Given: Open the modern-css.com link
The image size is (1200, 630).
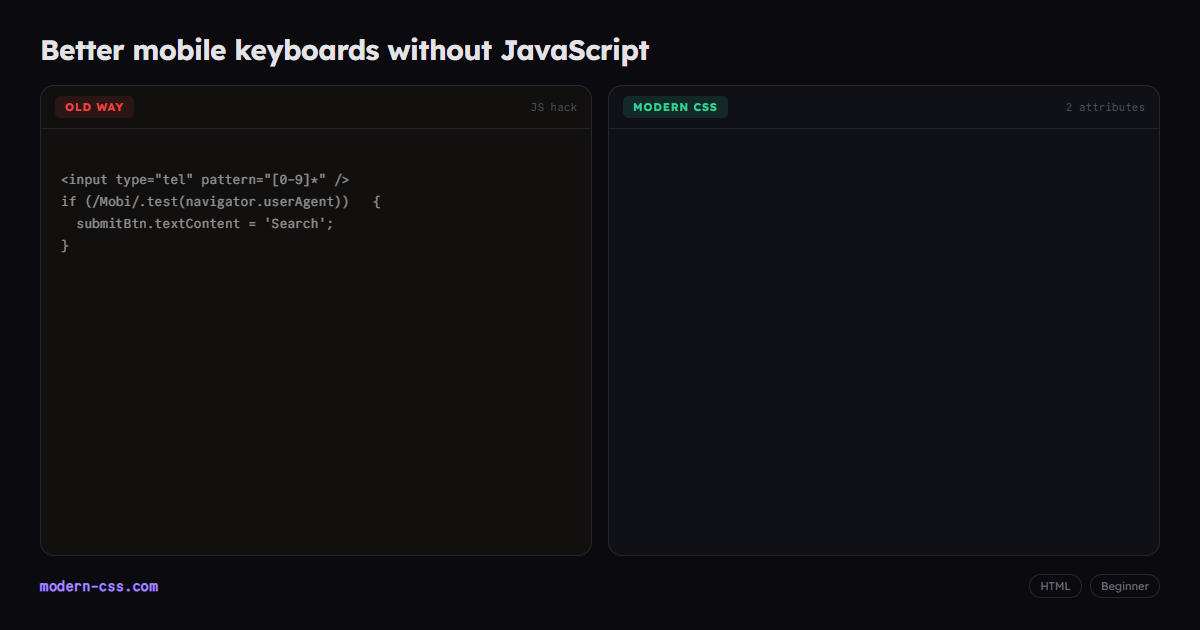Looking at the screenshot, I should pyautogui.click(x=99, y=586).
